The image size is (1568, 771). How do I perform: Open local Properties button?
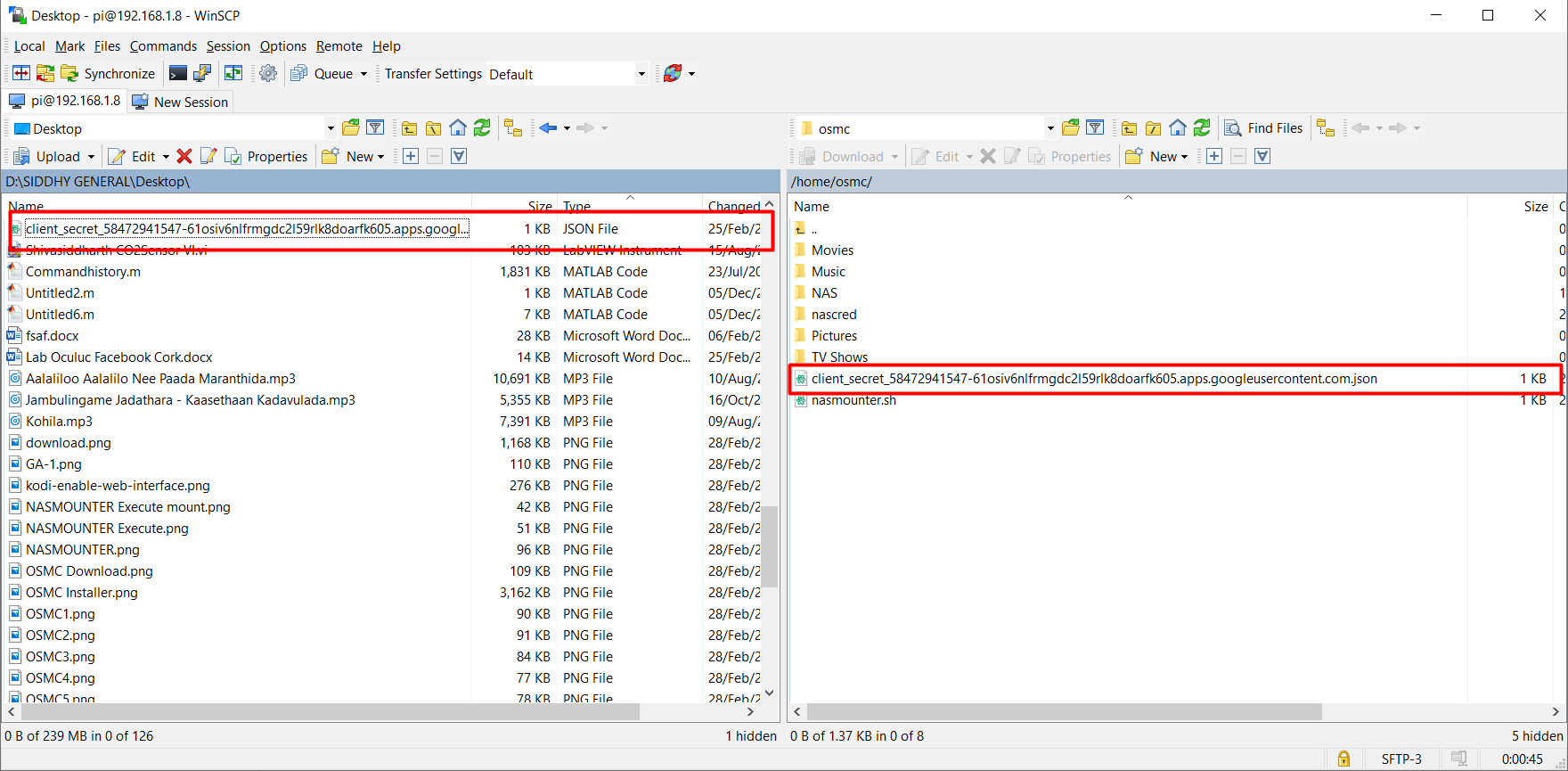pos(266,156)
